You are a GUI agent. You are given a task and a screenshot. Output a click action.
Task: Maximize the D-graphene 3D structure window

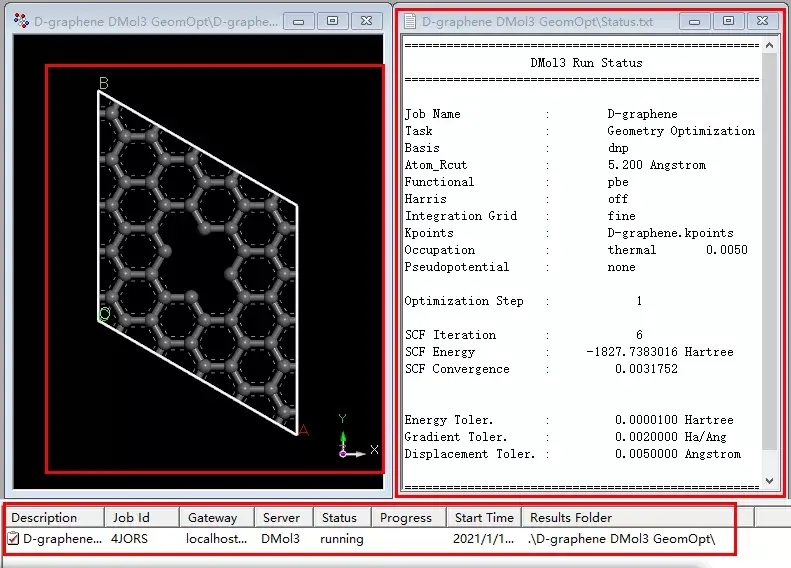tap(333, 20)
